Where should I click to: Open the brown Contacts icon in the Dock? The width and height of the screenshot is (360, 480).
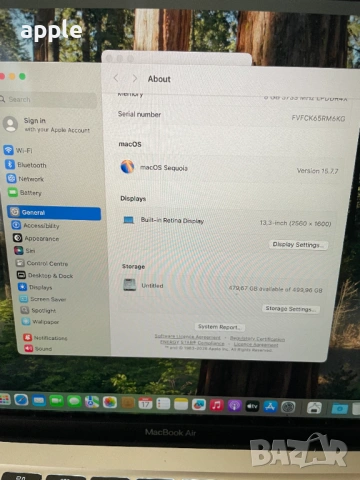(x=128, y=403)
